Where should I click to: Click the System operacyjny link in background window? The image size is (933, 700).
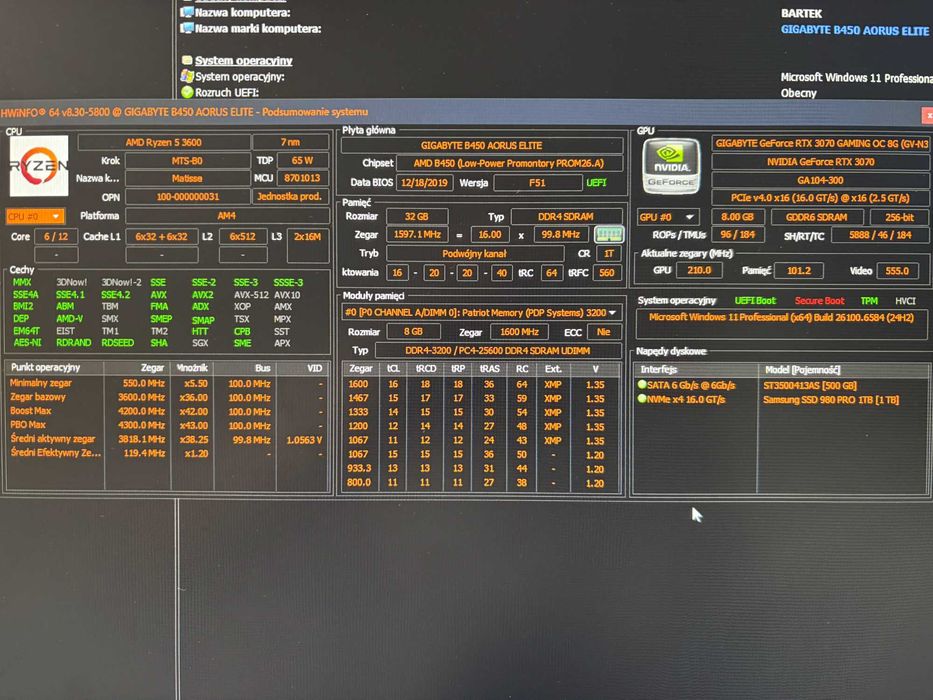(243, 61)
